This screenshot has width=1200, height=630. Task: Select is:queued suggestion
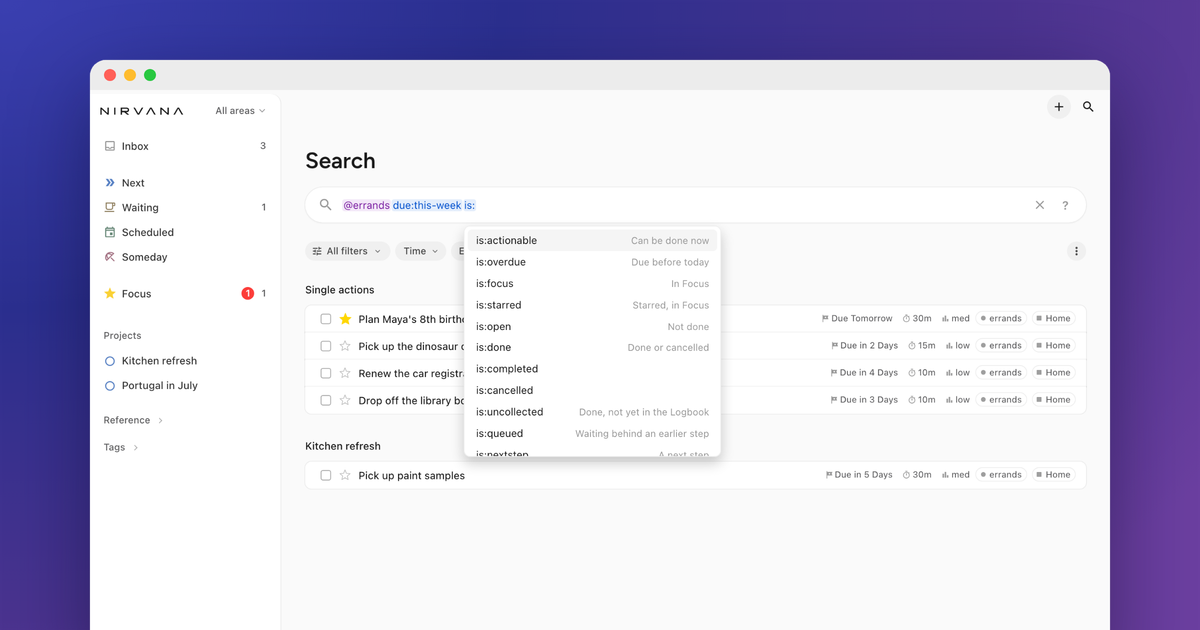(592, 434)
